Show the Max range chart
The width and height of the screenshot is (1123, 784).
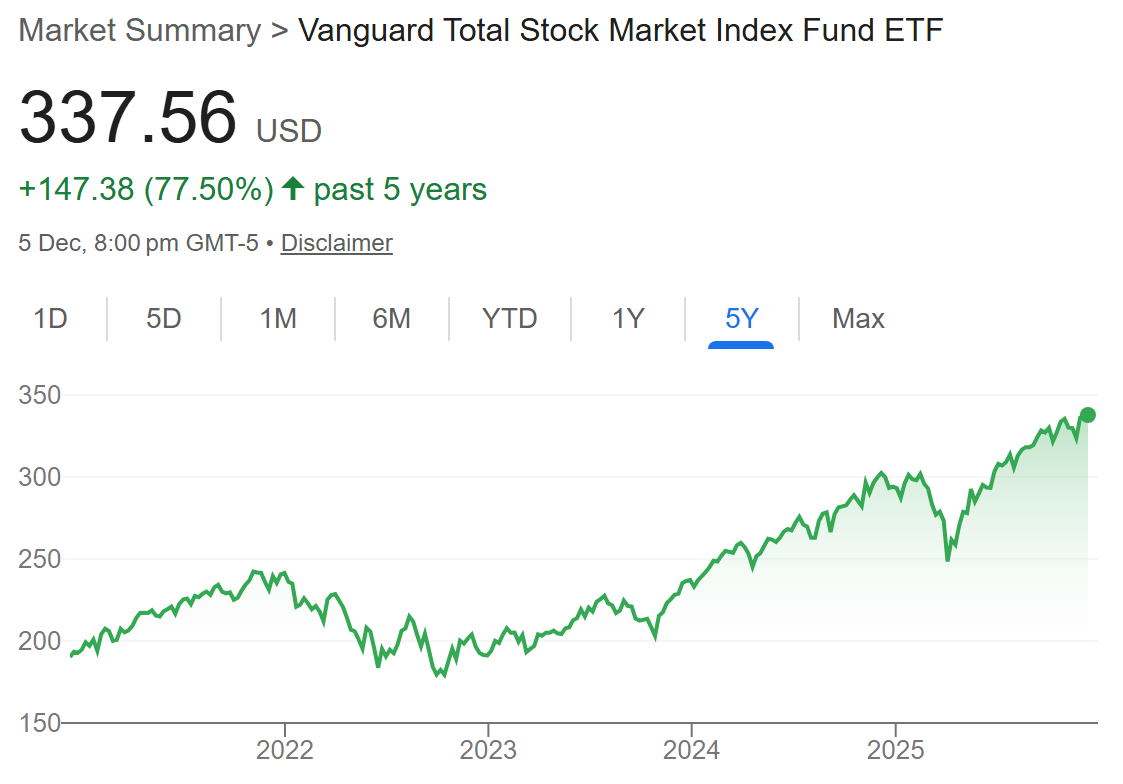[858, 319]
